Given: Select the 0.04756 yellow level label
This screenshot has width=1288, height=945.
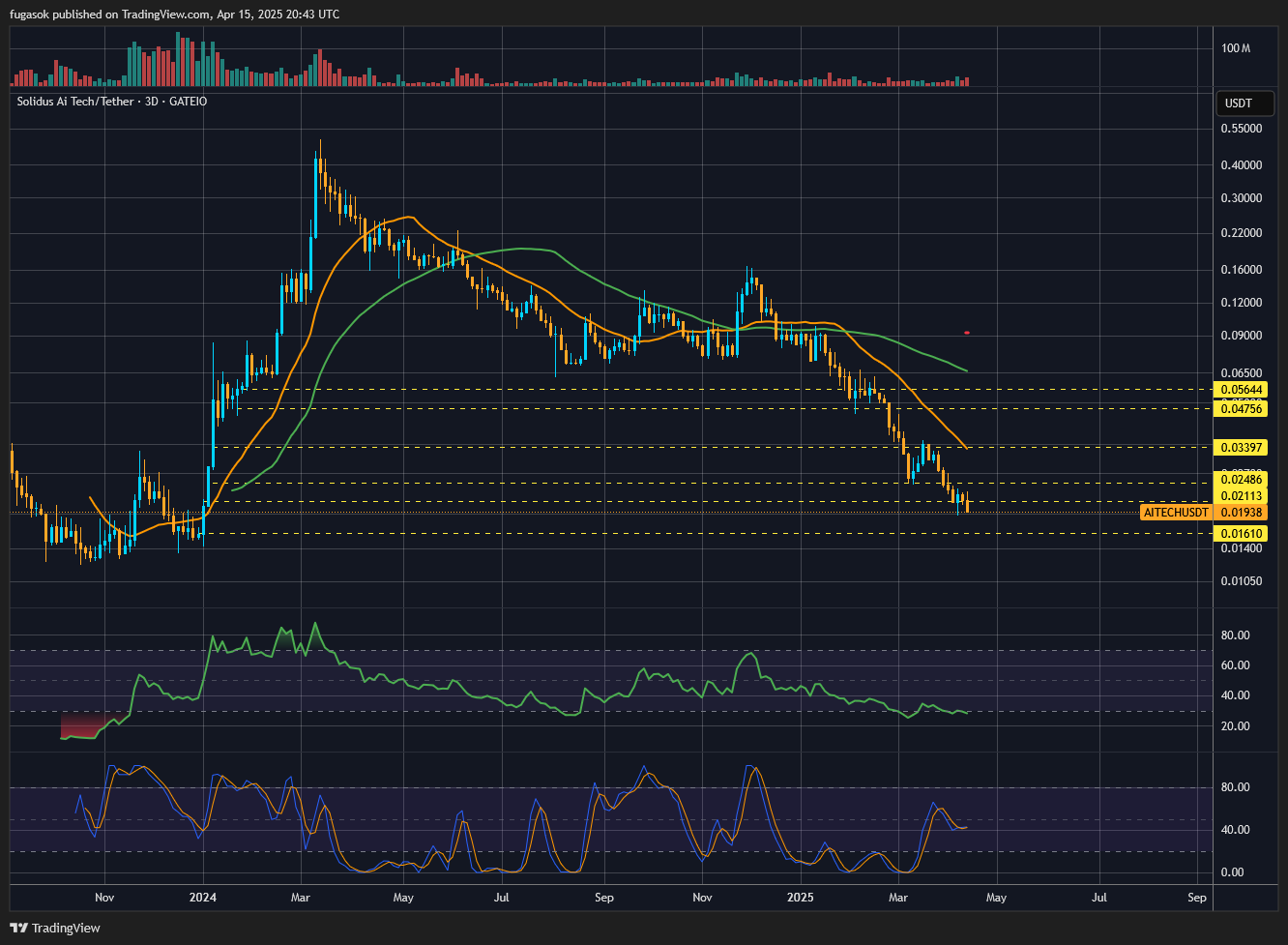Looking at the screenshot, I should coord(1241,408).
